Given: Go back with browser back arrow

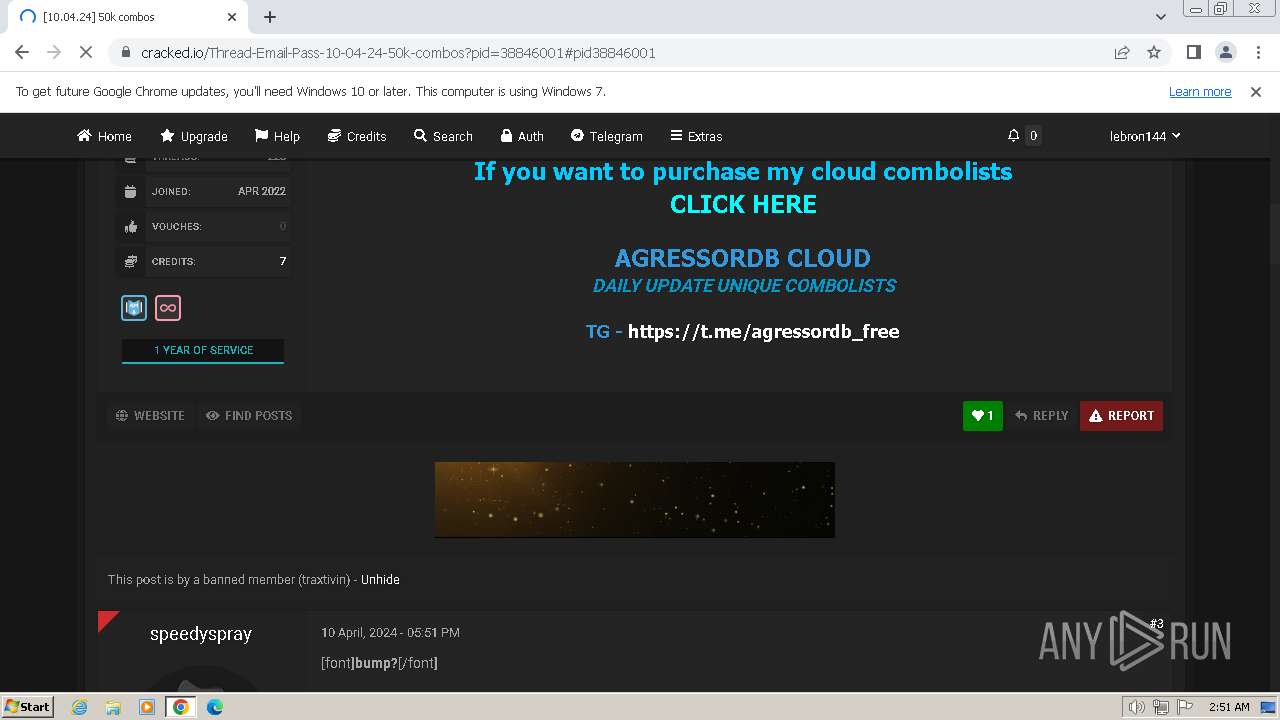Looking at the screenshot, I should [x=22, y=52].
